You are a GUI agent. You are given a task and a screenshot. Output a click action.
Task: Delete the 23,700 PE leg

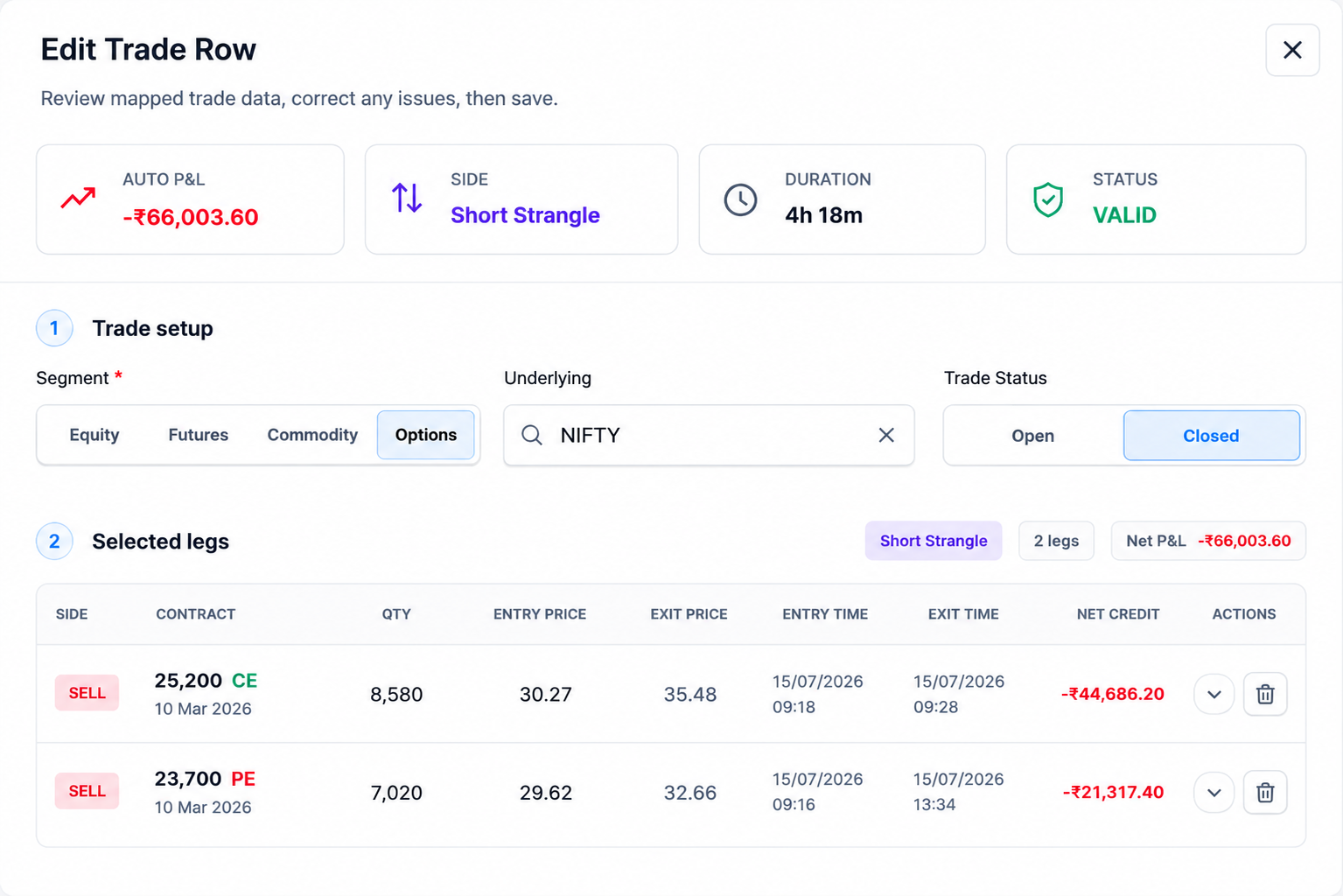(1265, 793)
